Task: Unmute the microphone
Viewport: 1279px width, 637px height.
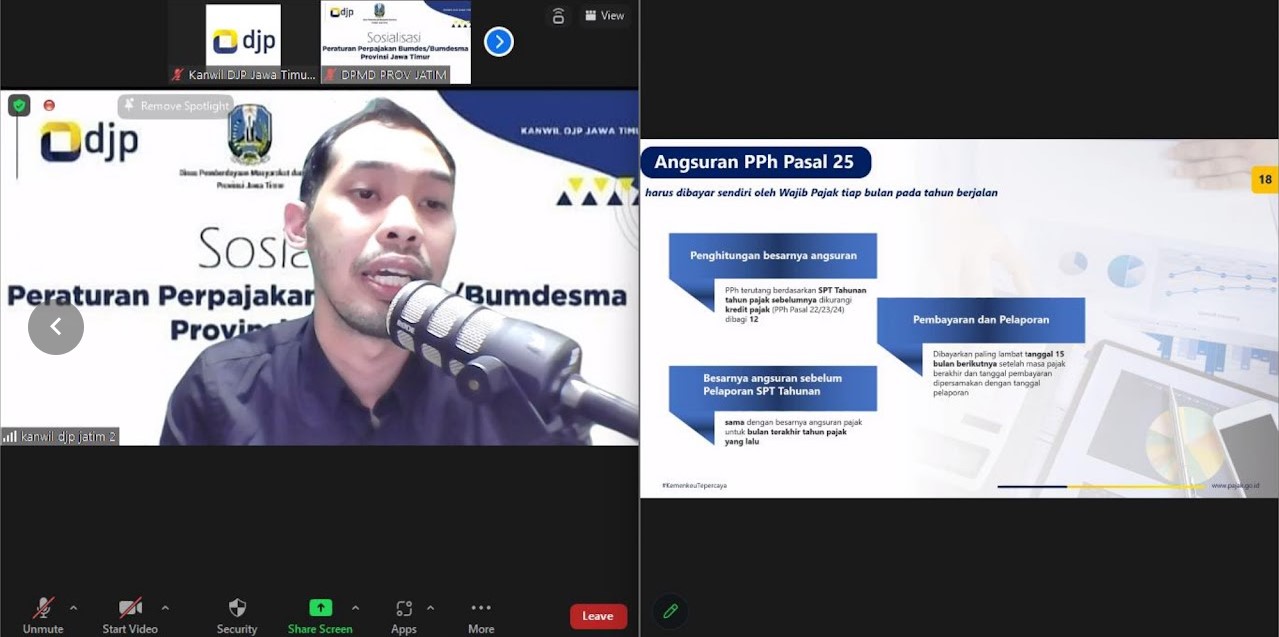Action: (43, 609)
